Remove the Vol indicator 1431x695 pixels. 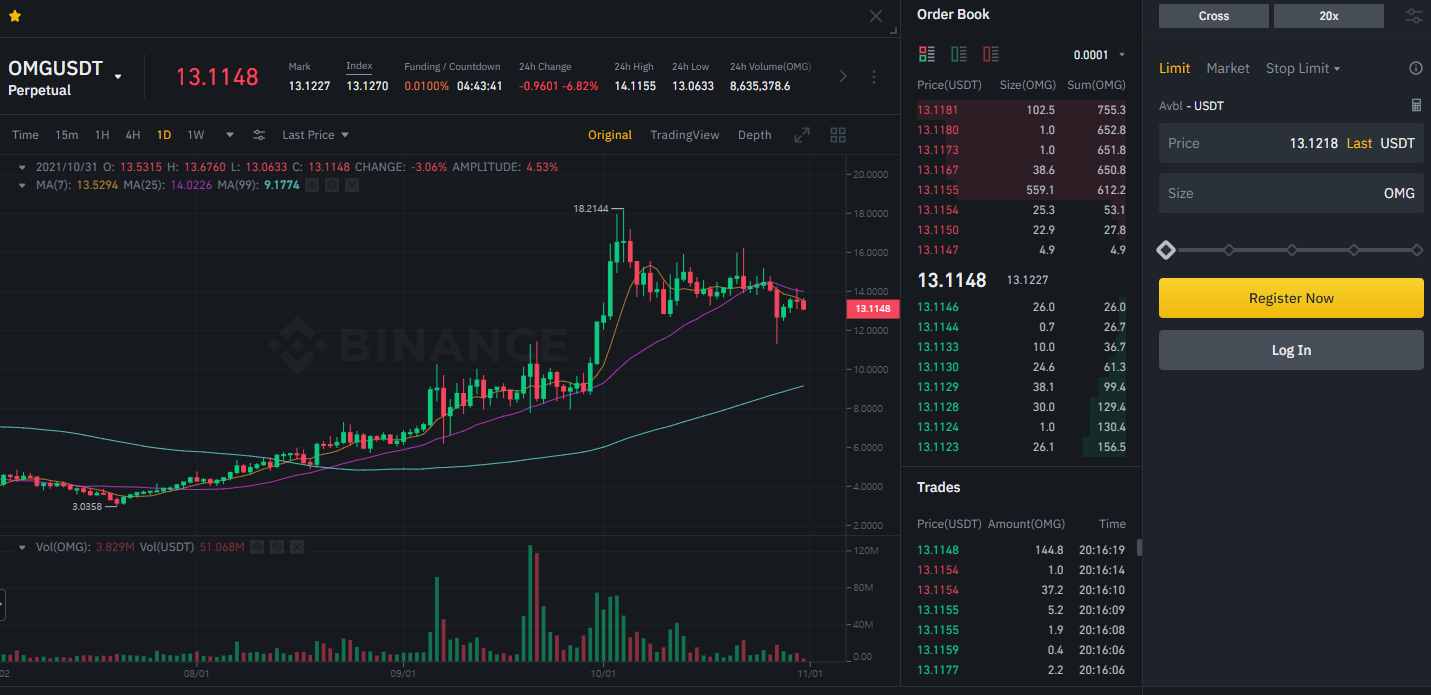297,547
